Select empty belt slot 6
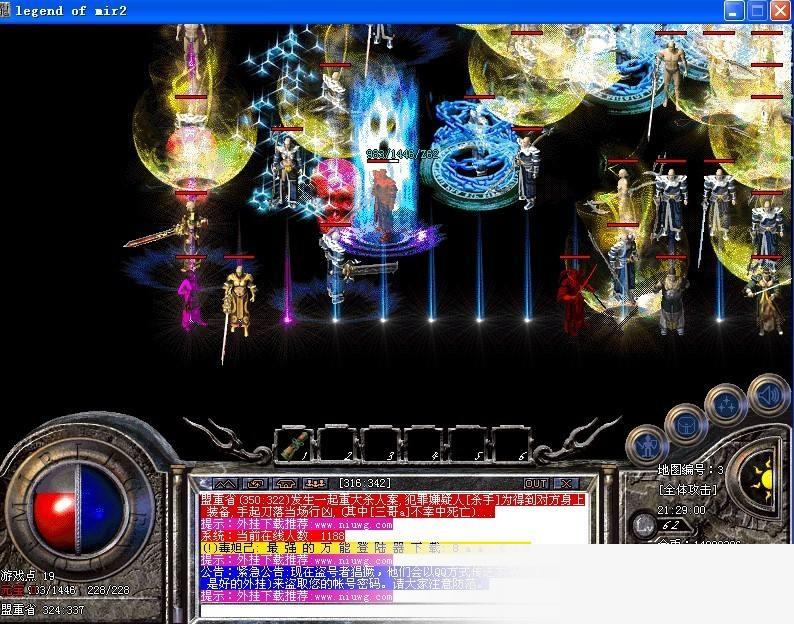This screenshot has width=794, height=624. point(511,445)
